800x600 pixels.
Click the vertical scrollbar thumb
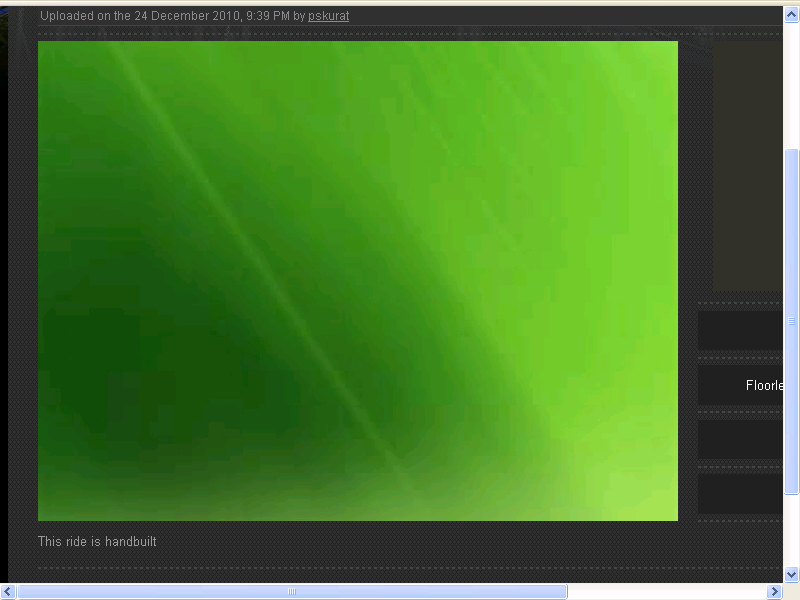[791, 321]
